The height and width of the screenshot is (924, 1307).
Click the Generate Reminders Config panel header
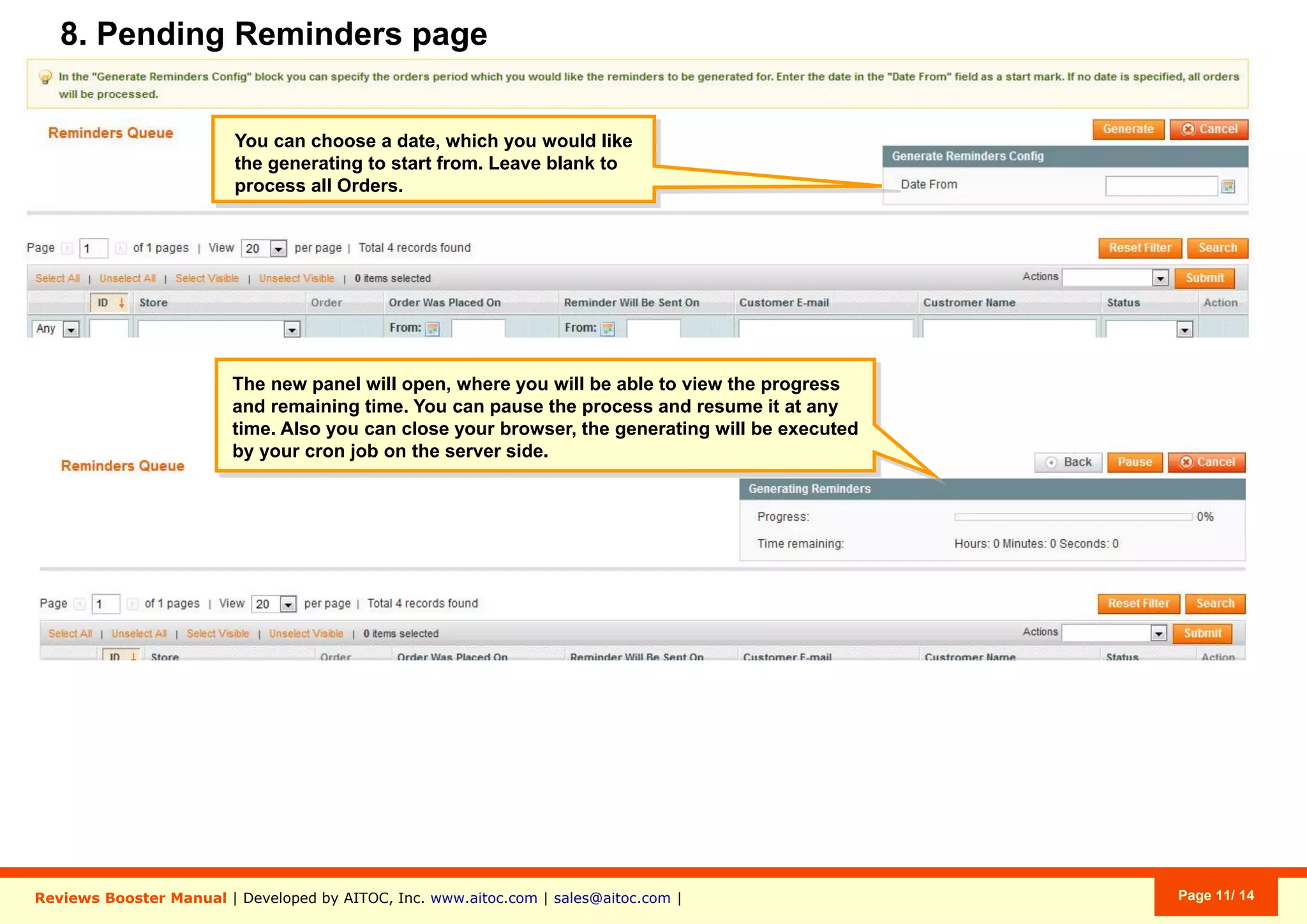click(x=1065, y=156)
